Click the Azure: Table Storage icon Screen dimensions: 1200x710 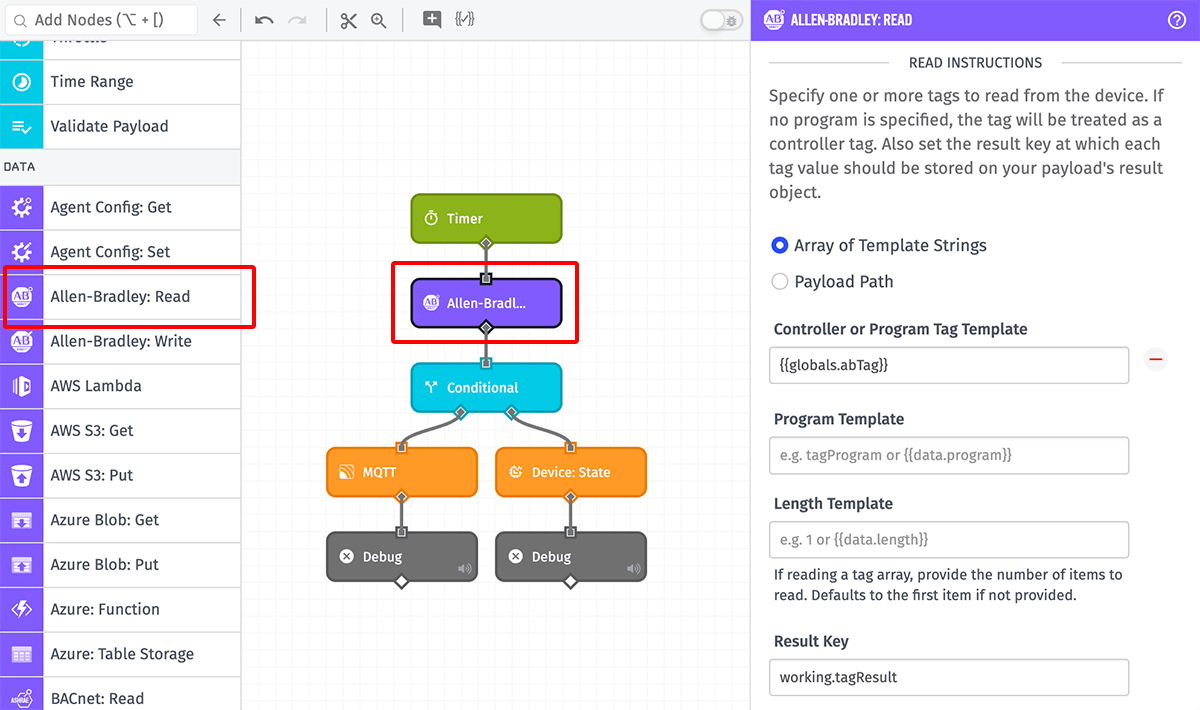(21, 654)
